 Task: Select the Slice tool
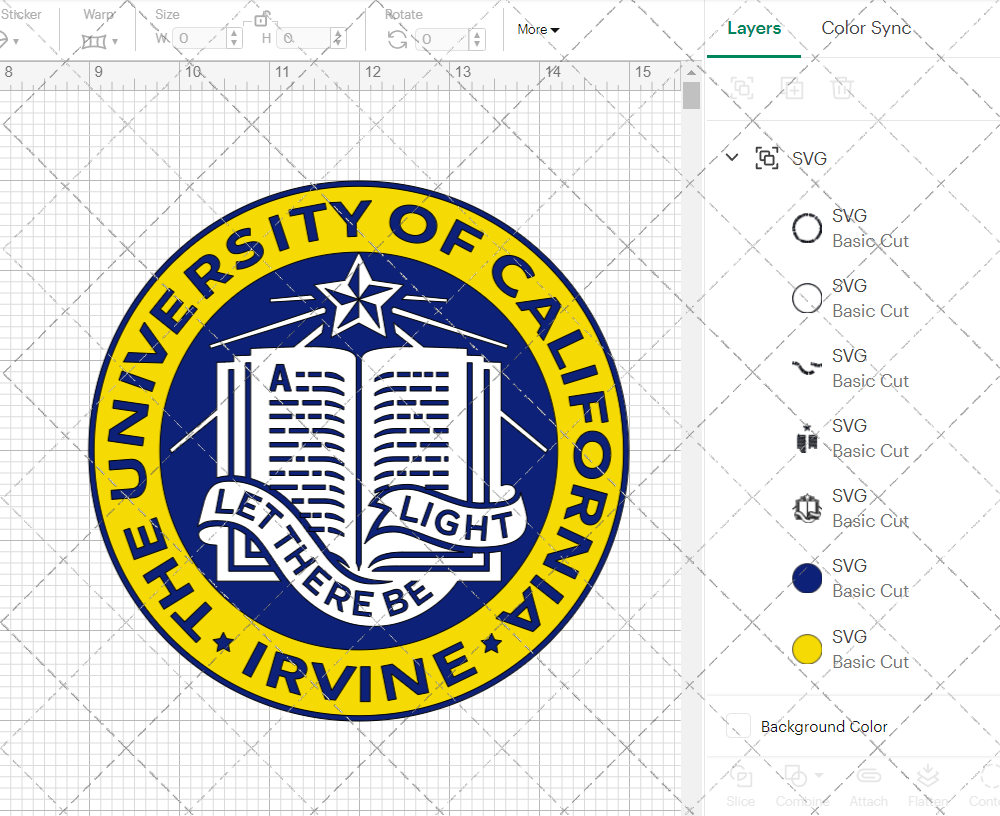click(740, 785)
